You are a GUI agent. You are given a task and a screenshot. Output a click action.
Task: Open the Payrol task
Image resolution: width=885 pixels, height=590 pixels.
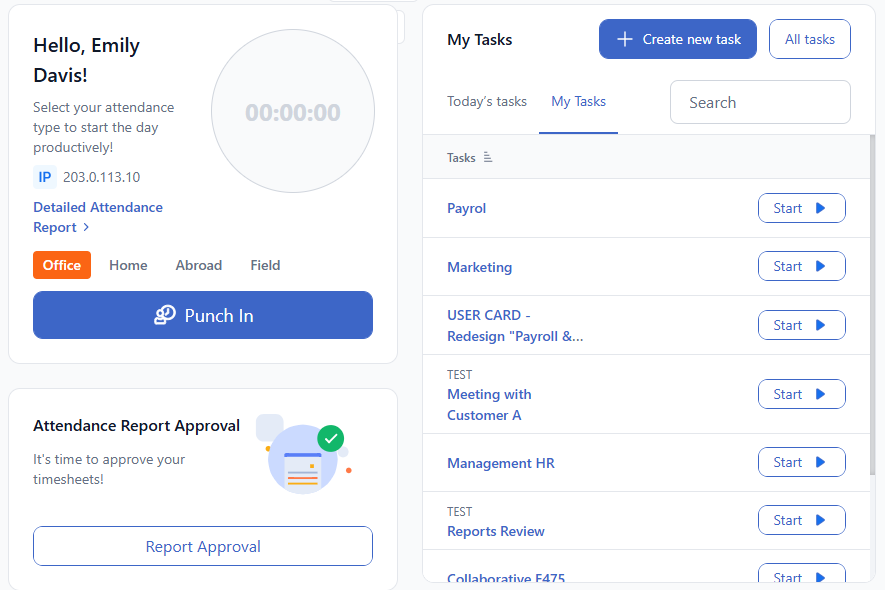[x=466, y=208]
